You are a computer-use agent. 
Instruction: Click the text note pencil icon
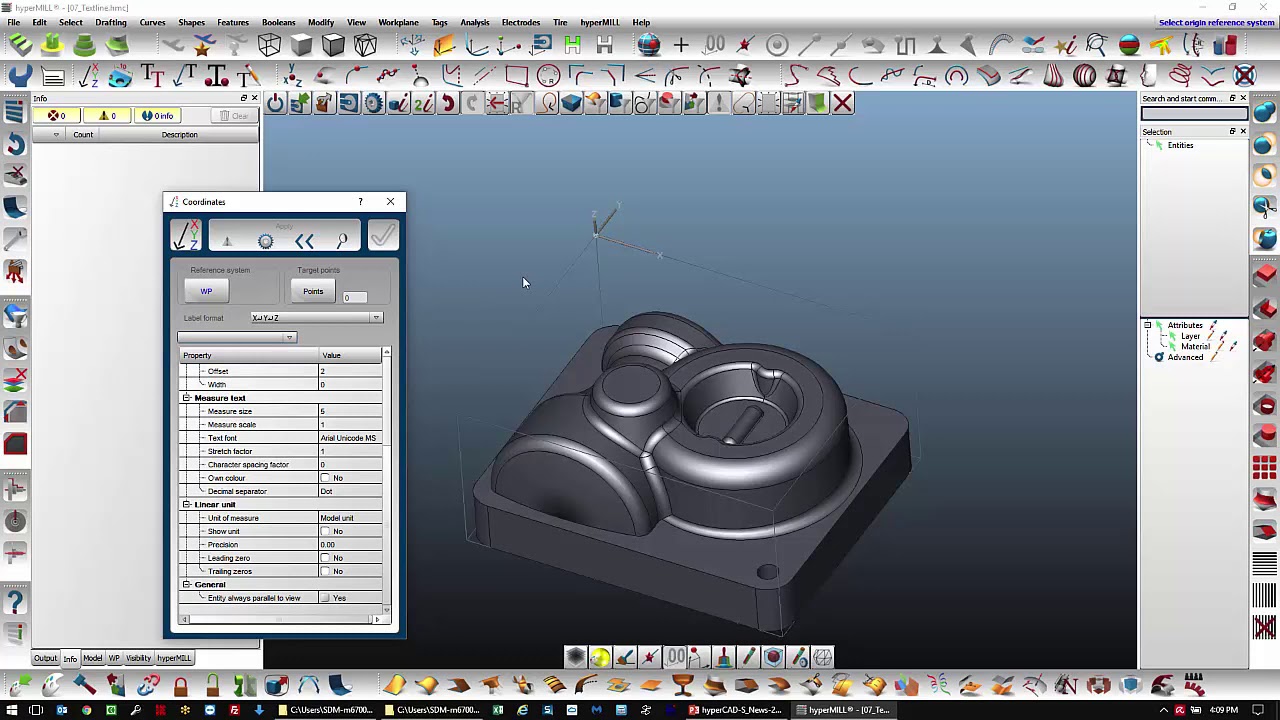[250, 76]
